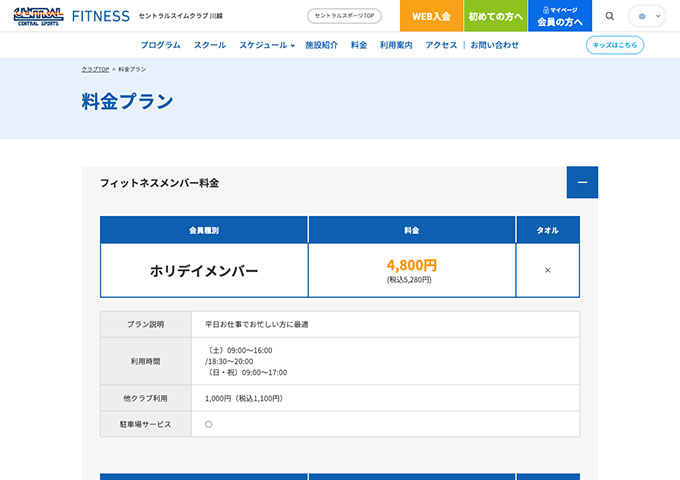680x480 pixels.
Task: Click the キッズはこちら button
Action: click(x=615, y=45)
